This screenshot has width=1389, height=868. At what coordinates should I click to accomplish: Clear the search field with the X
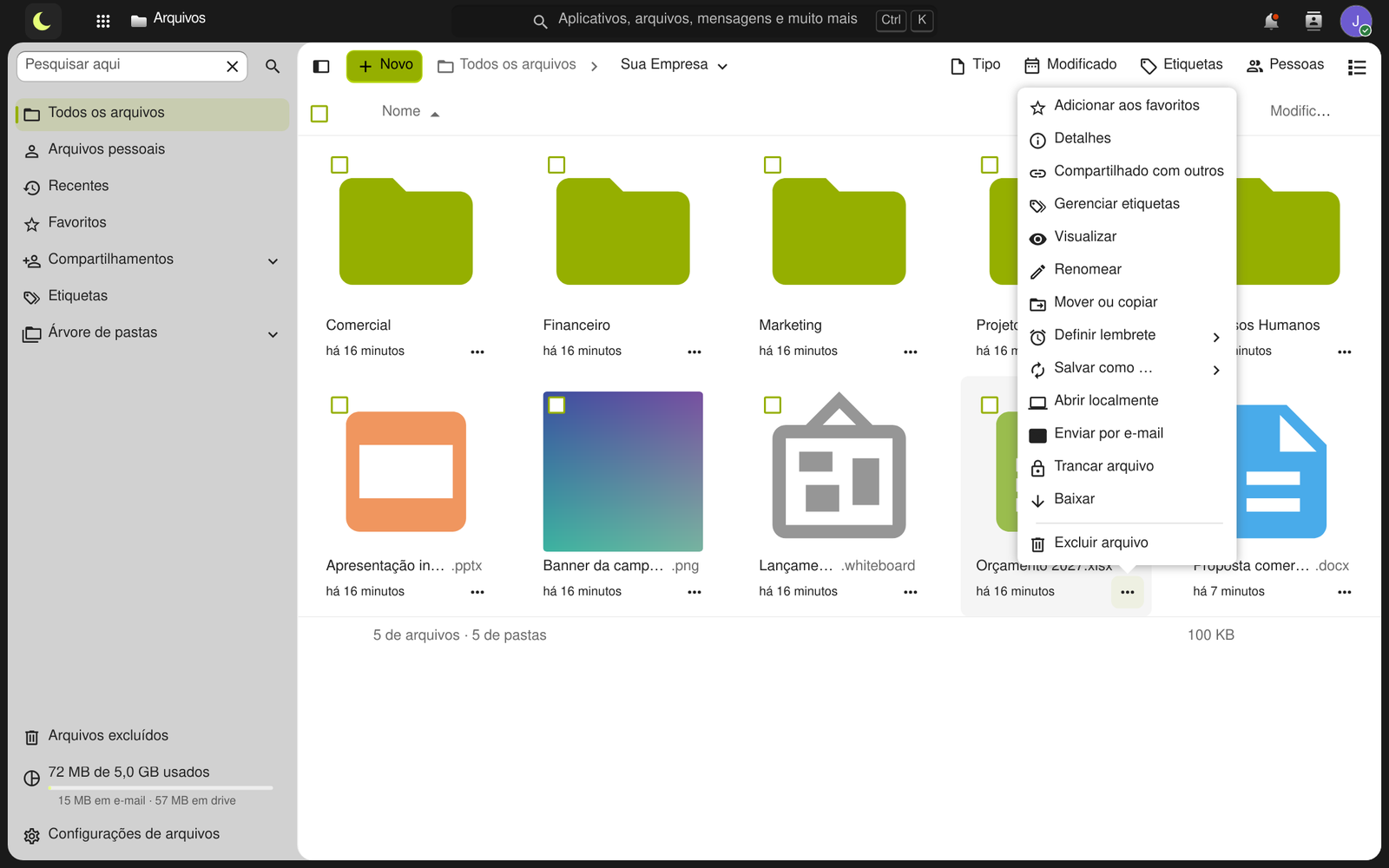tap(233, 66)
